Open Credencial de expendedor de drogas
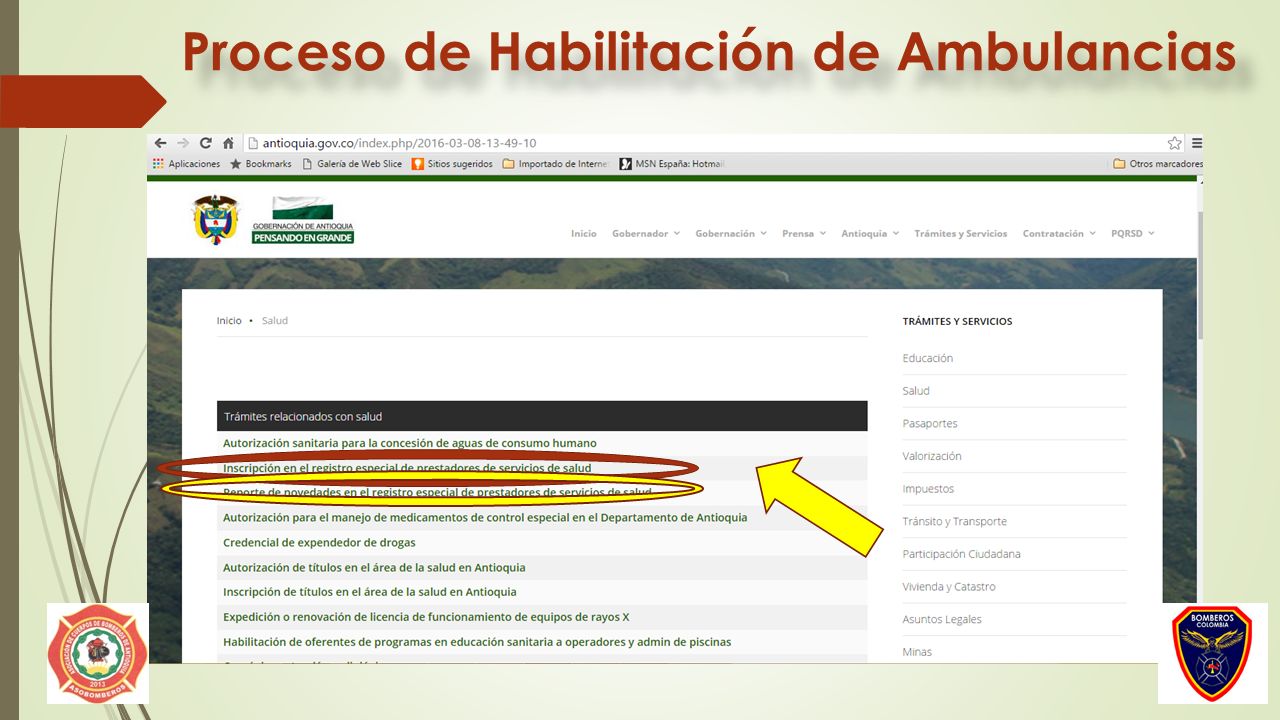The width and height of the screenshot is (1280, 720). coord(319,542)
